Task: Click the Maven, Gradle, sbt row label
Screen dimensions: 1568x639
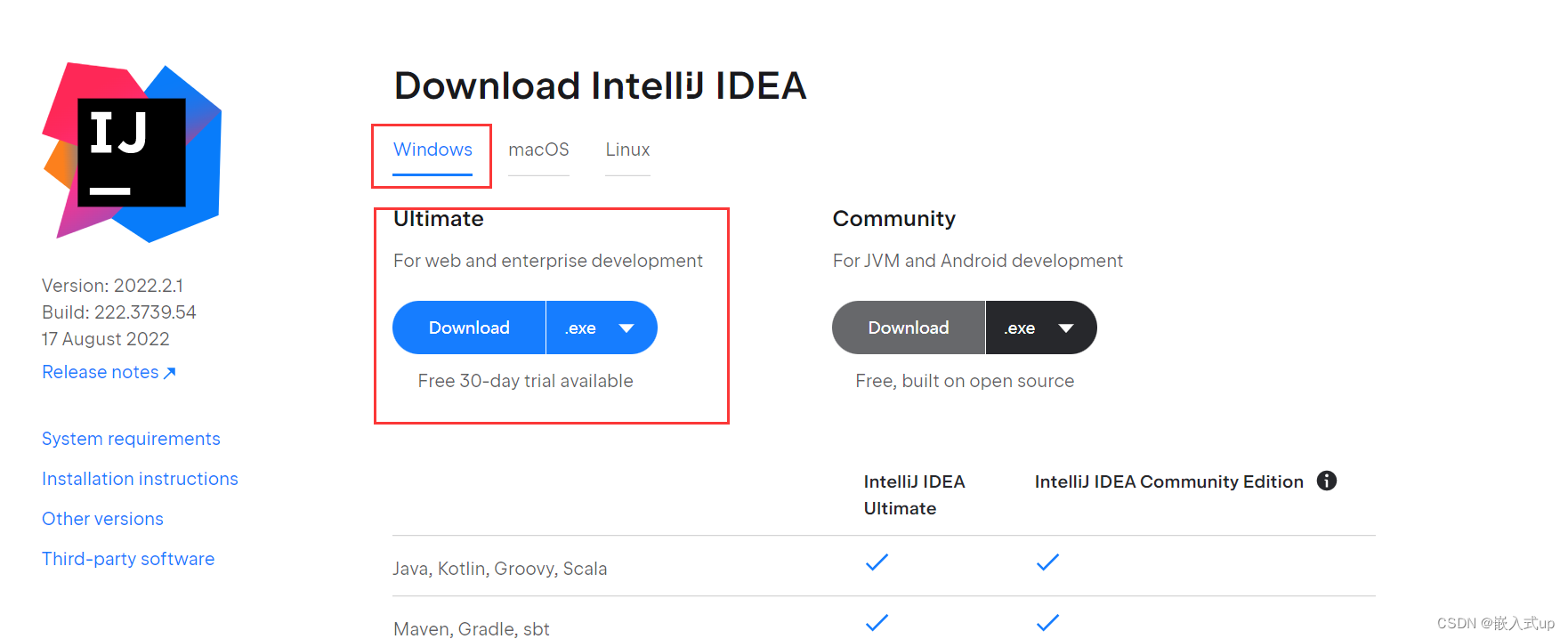Action: [472, 628]
